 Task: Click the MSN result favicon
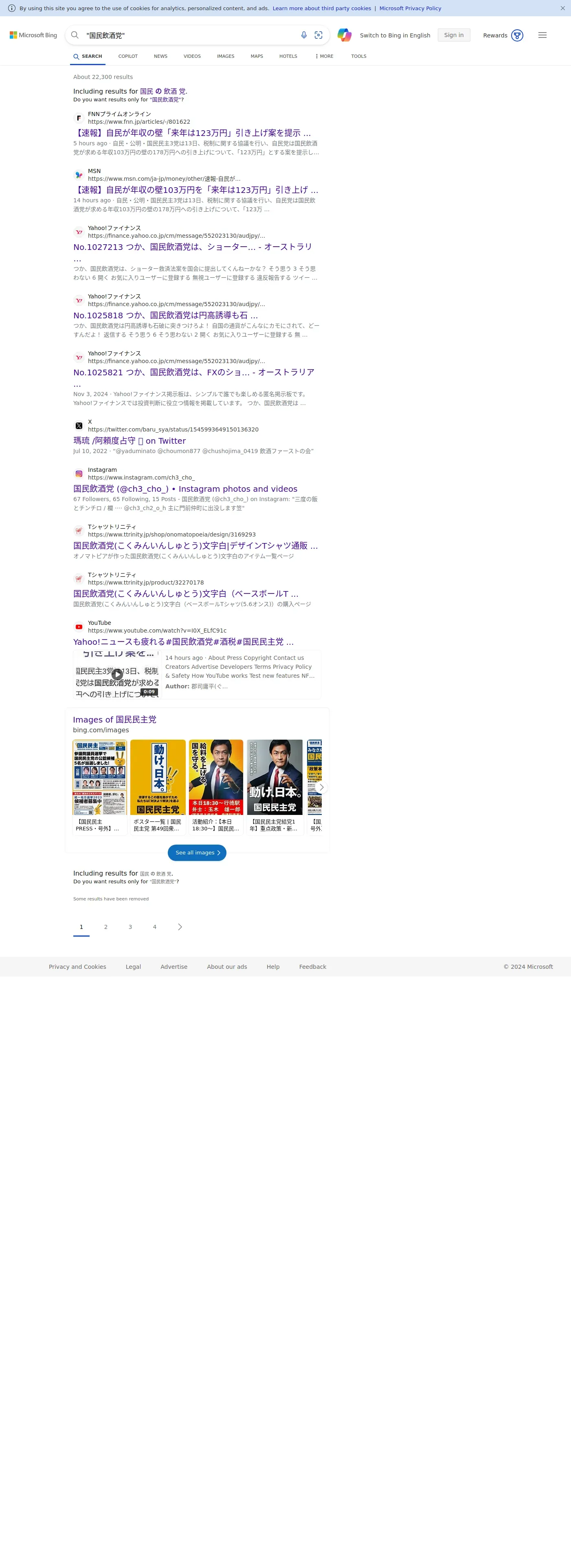point(79,175)
